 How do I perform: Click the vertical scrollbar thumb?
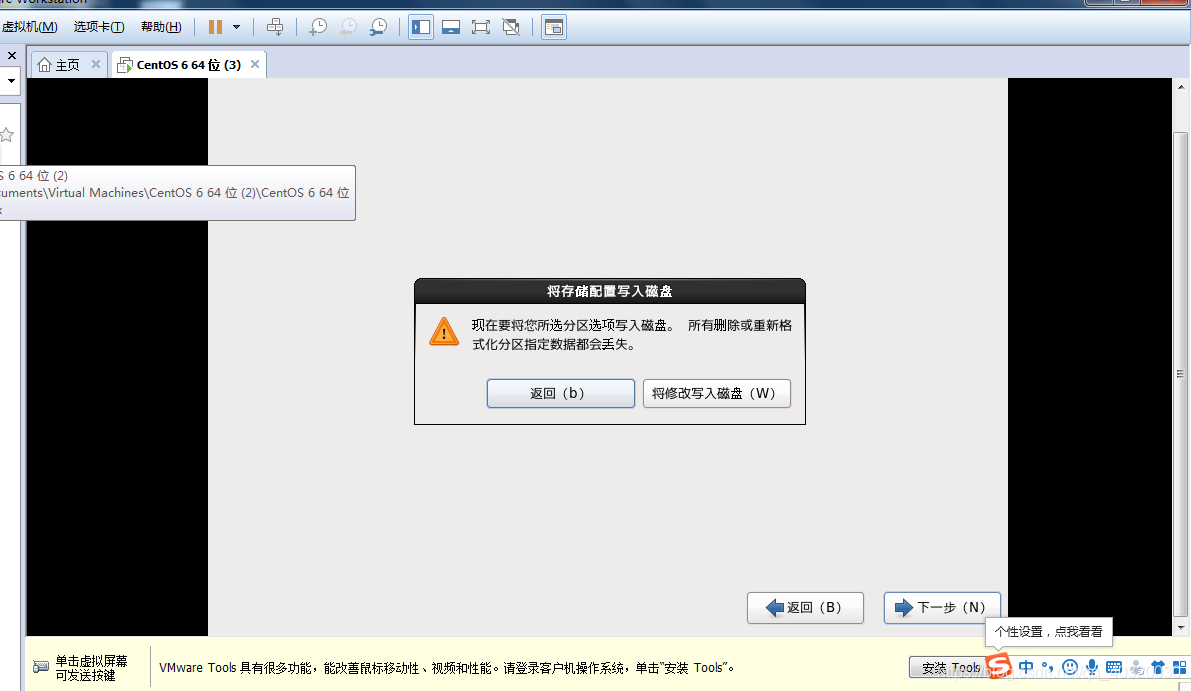(x=1180, y=374)
